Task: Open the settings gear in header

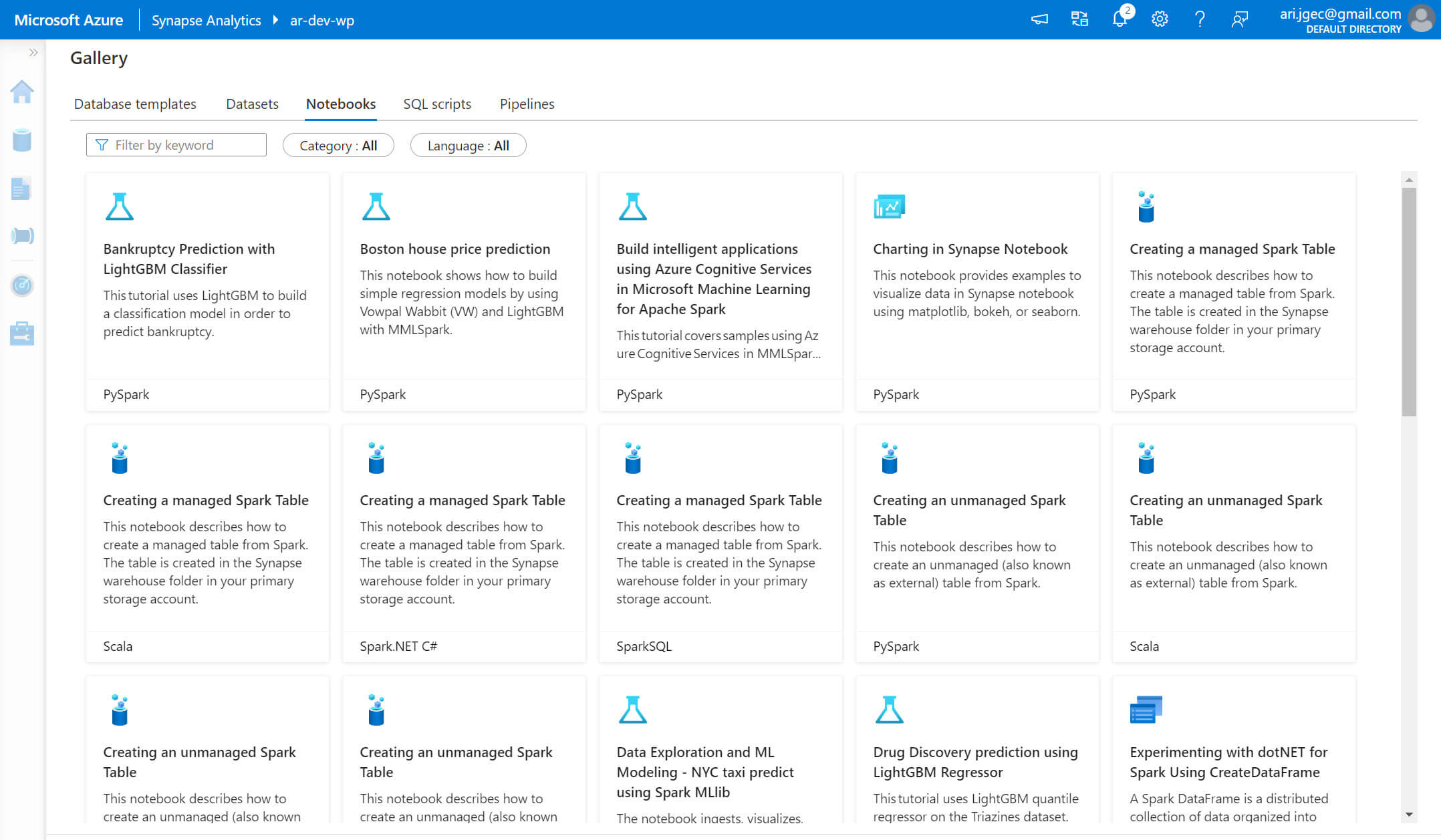Action: (x=1160, y=19)
